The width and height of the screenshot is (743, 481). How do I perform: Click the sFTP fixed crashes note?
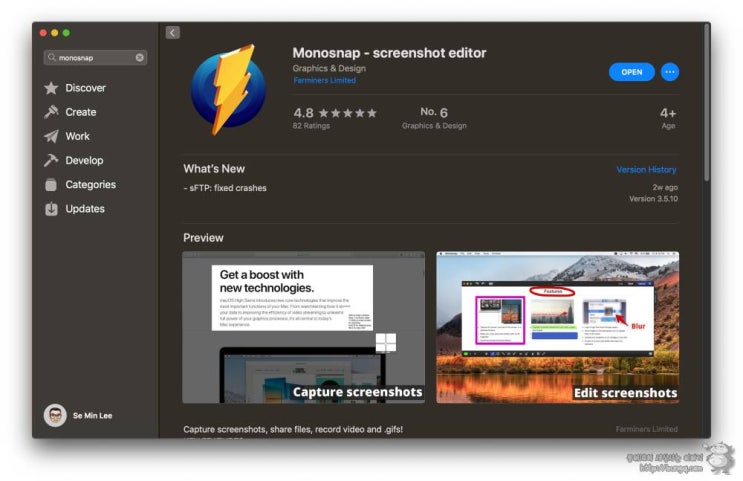coord(225,188)
